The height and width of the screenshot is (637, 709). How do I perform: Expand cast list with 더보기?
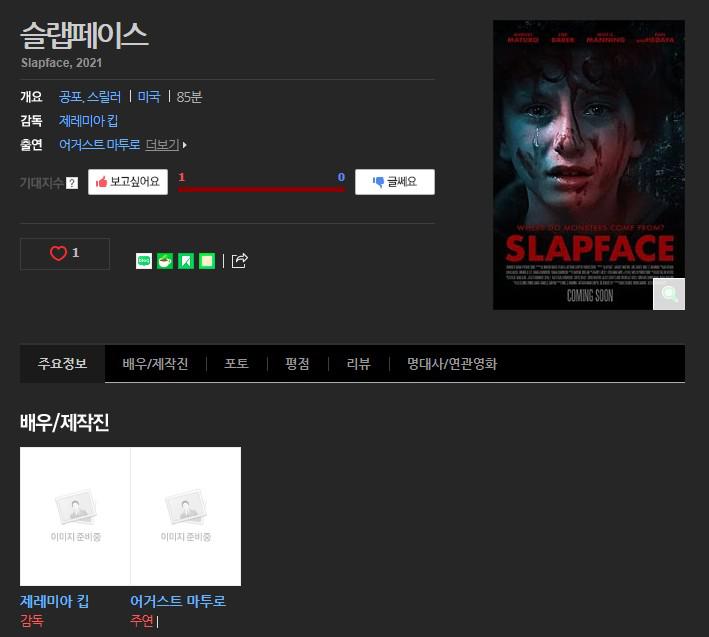pyautogui.click(x=166, y=145)
